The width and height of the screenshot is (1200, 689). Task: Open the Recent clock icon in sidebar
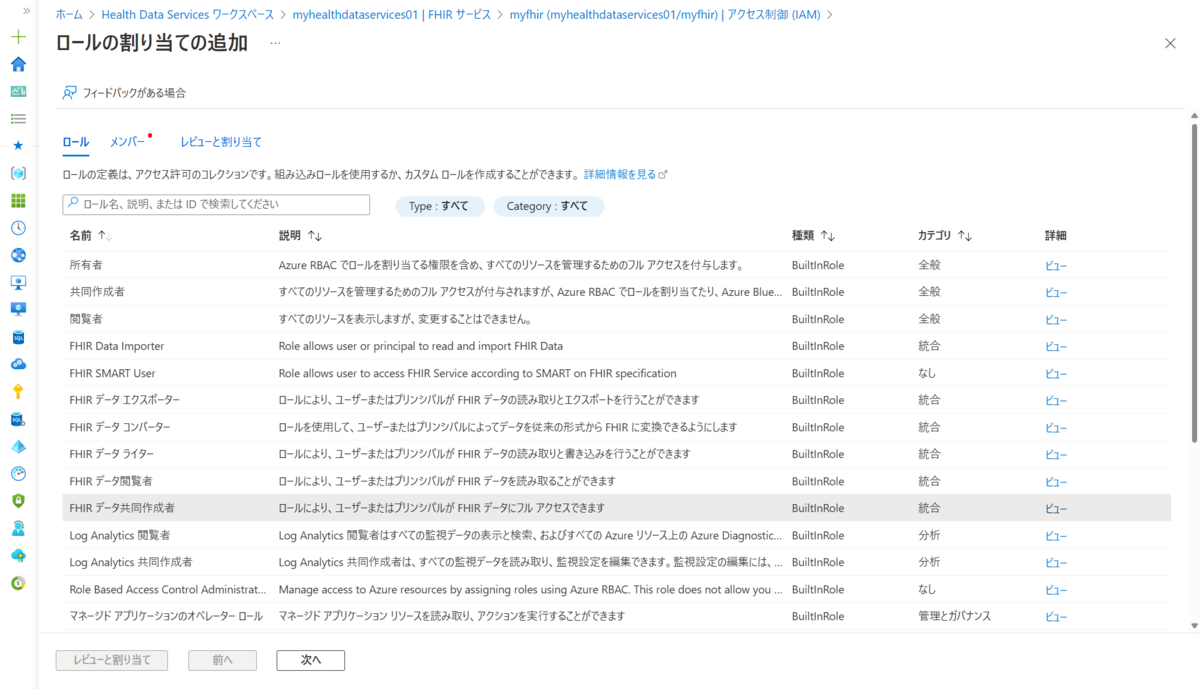click(x=18, y=228)
